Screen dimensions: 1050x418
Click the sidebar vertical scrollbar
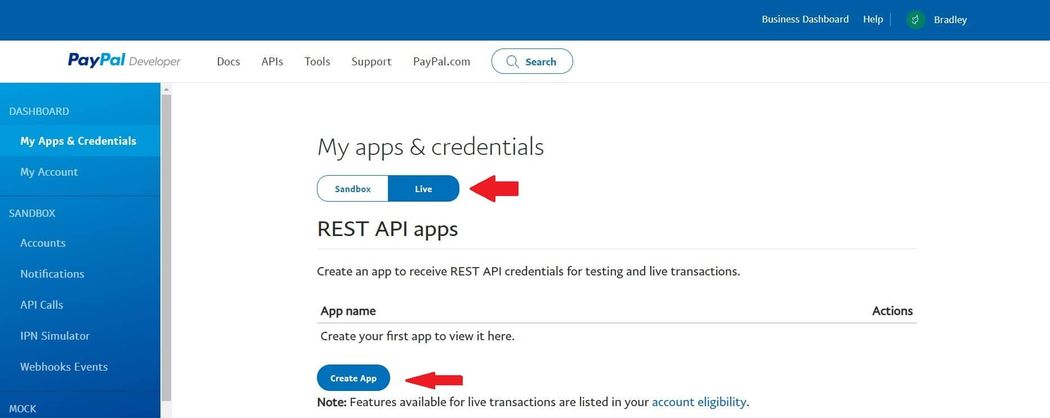point(166,250)
